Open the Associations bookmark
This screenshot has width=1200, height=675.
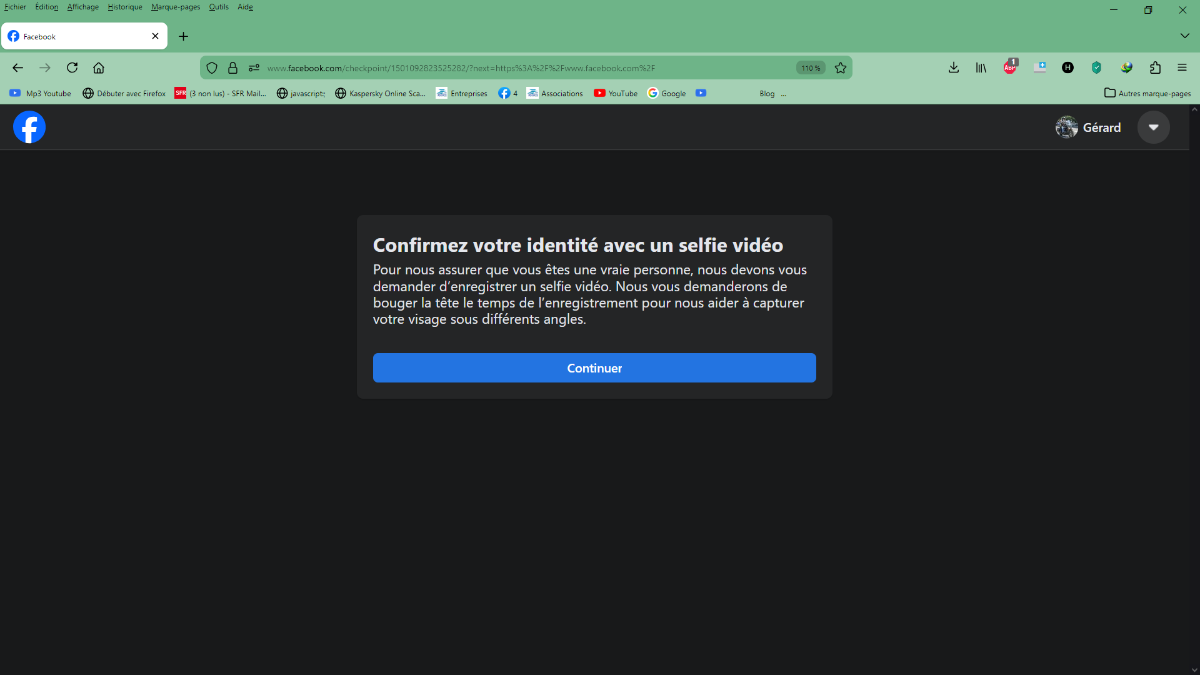[x=555, y=93]
